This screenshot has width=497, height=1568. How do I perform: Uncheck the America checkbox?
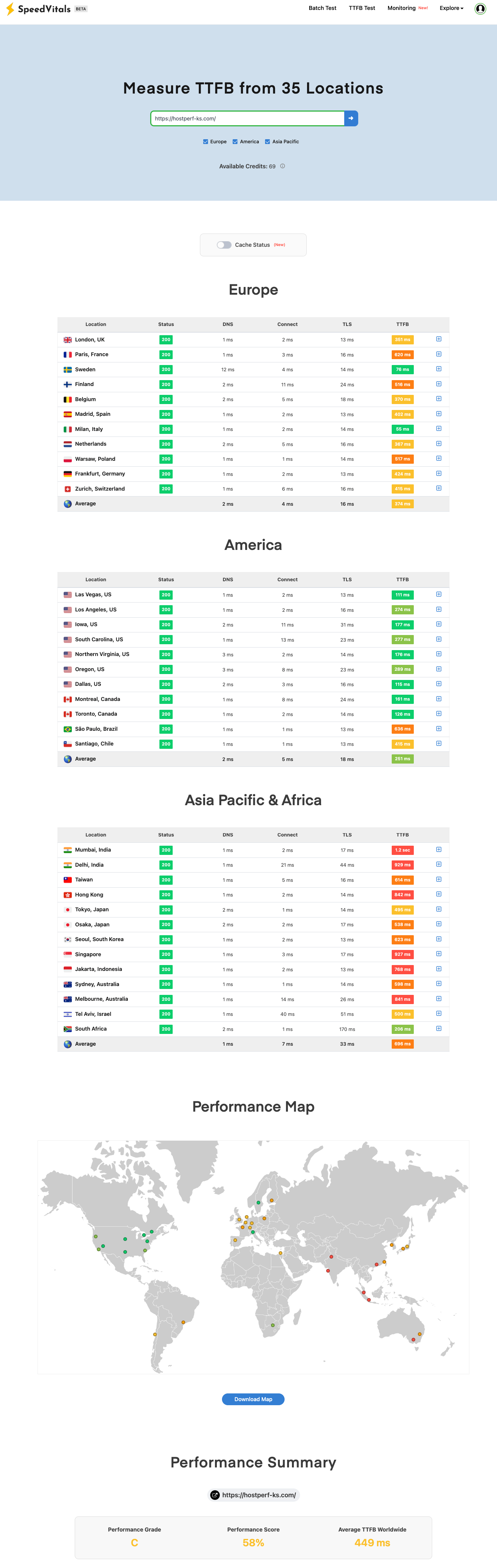(235, 142)
